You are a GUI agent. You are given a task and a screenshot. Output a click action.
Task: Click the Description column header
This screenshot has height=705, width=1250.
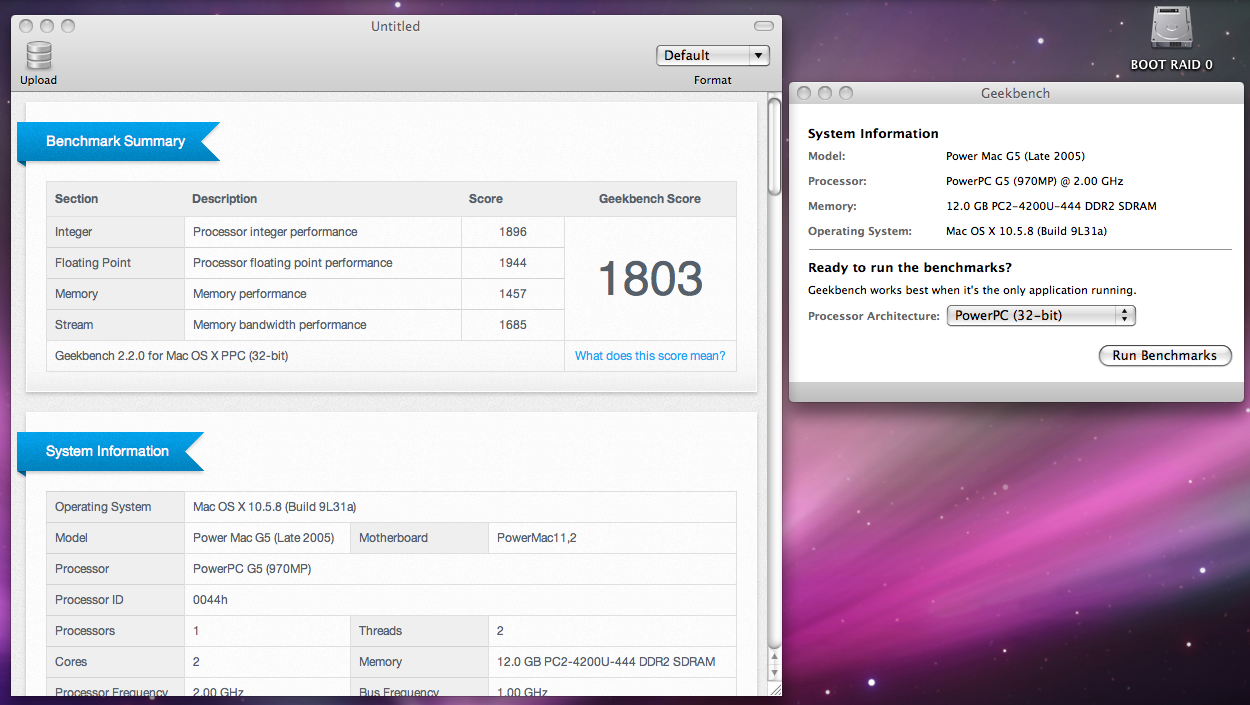pyautogui.click(x=225, y=199)
